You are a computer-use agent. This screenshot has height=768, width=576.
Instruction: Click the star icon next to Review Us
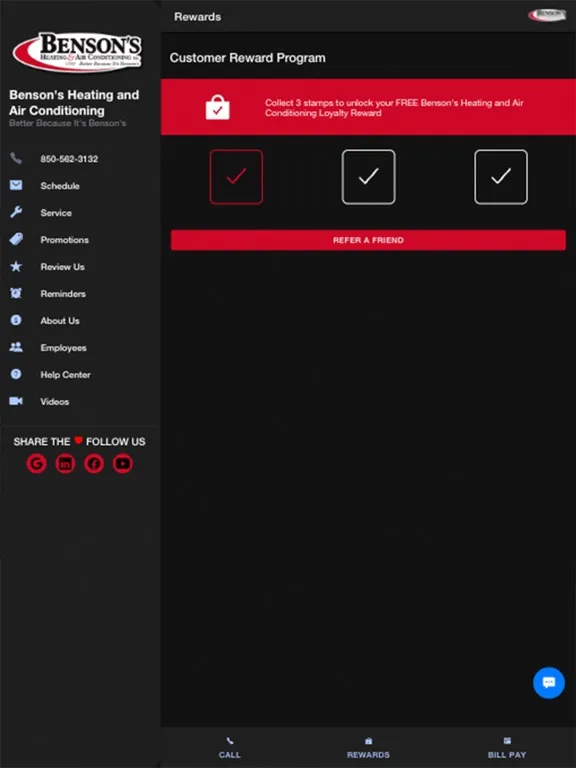point(16,266)
